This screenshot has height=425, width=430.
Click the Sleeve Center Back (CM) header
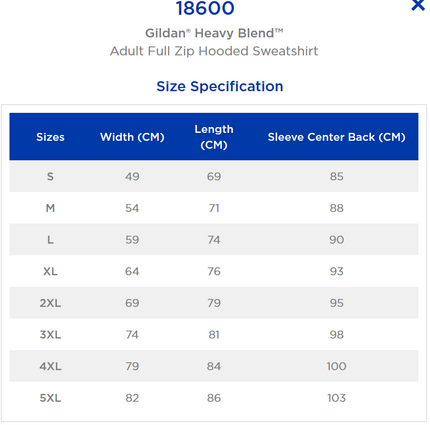pos(337,137)
